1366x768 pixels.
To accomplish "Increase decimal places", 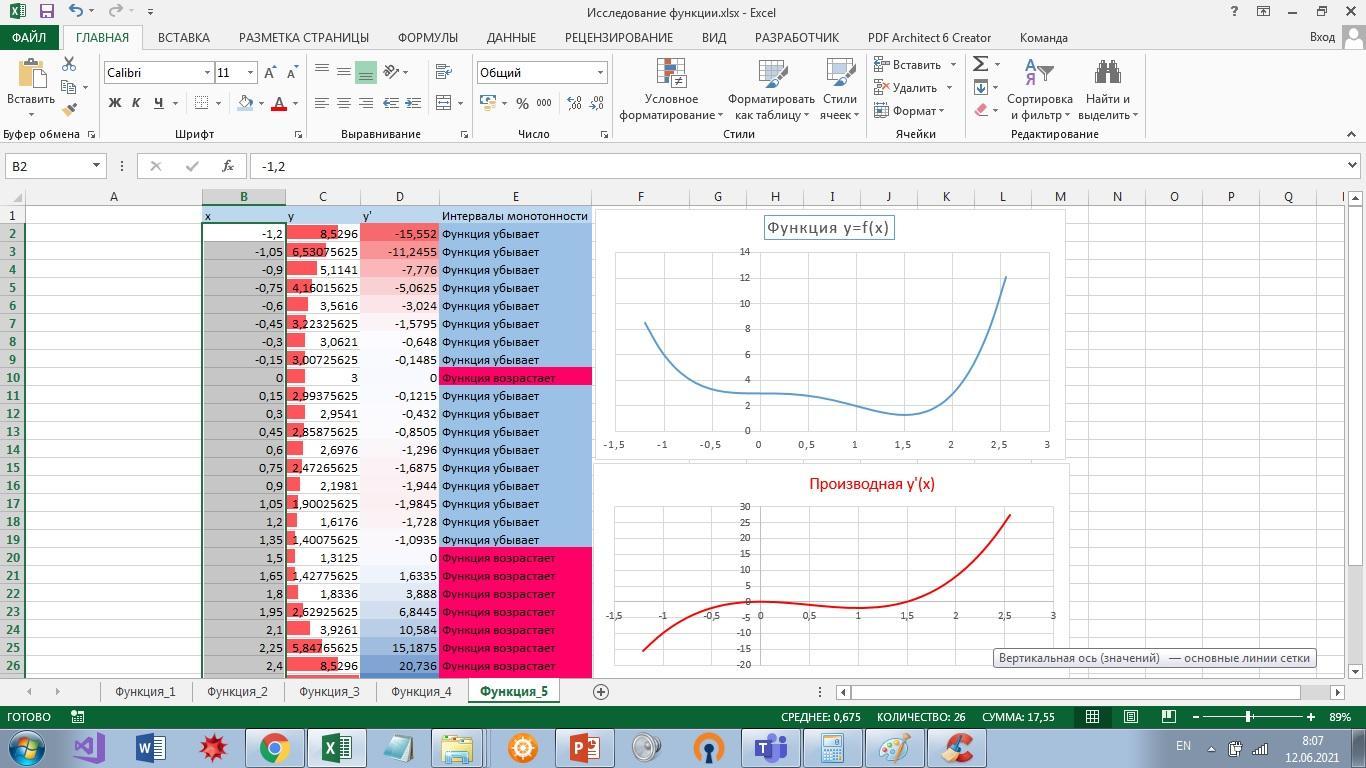I will (575, 103).
